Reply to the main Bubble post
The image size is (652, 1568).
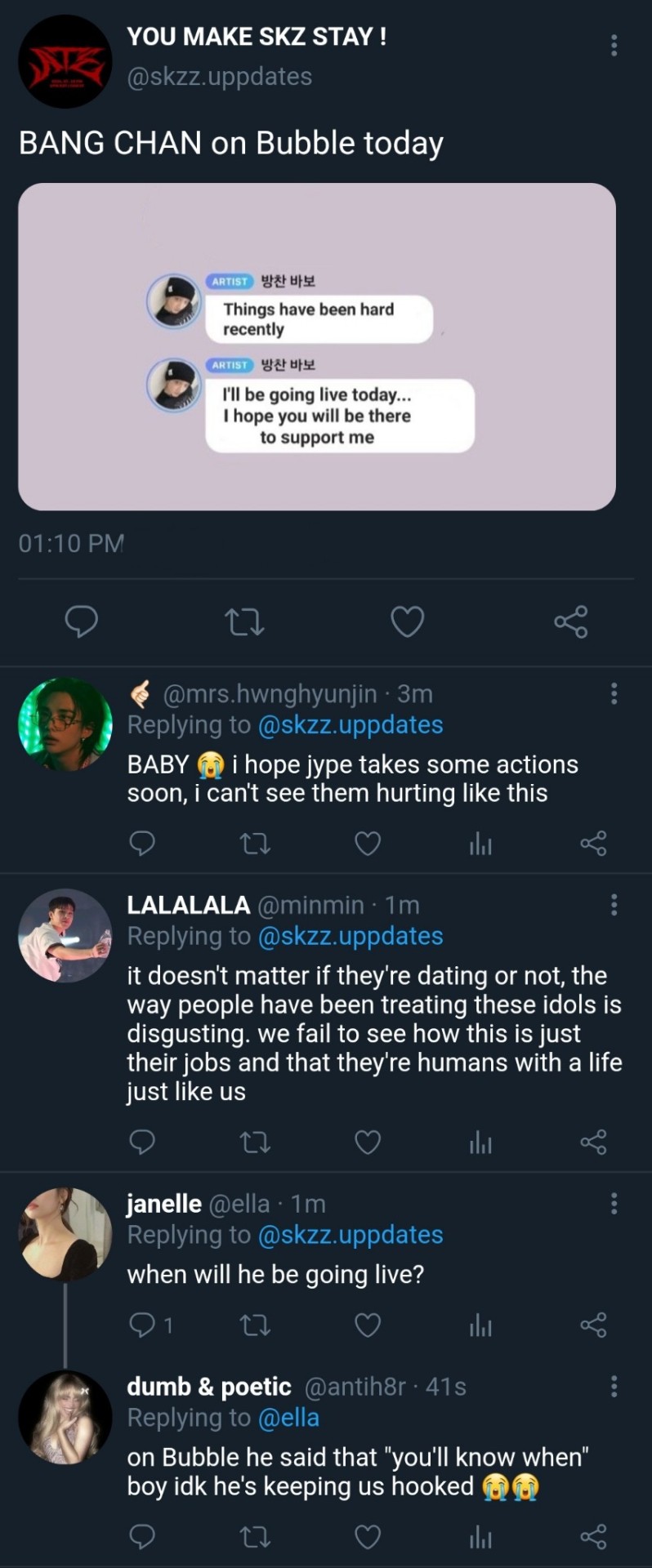tap(82, 622)
